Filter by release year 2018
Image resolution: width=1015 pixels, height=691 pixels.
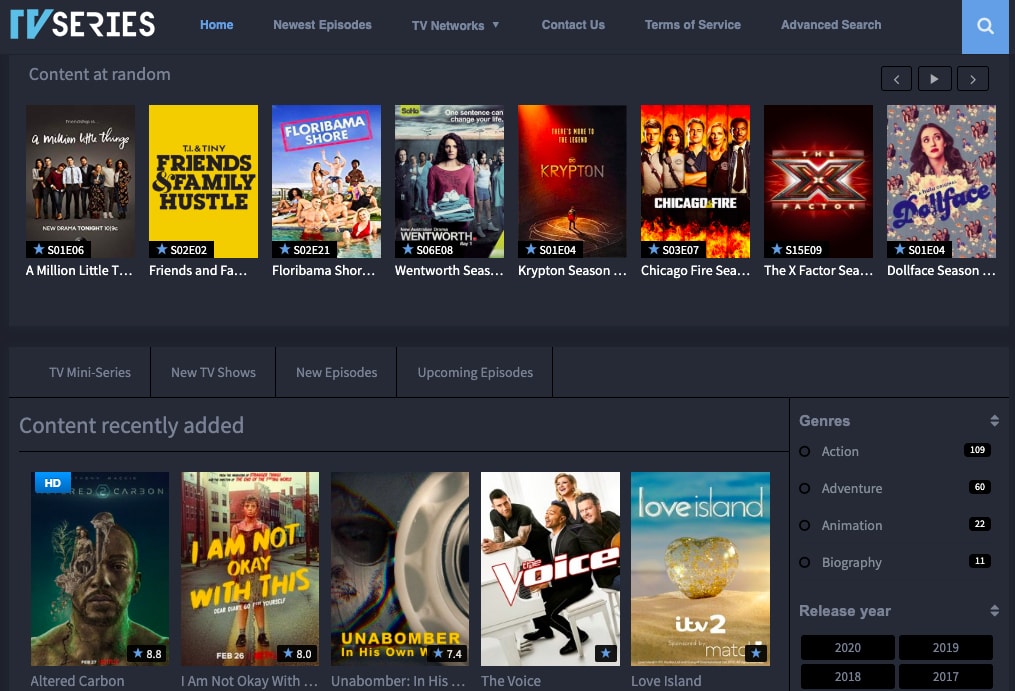coord(847,676)
